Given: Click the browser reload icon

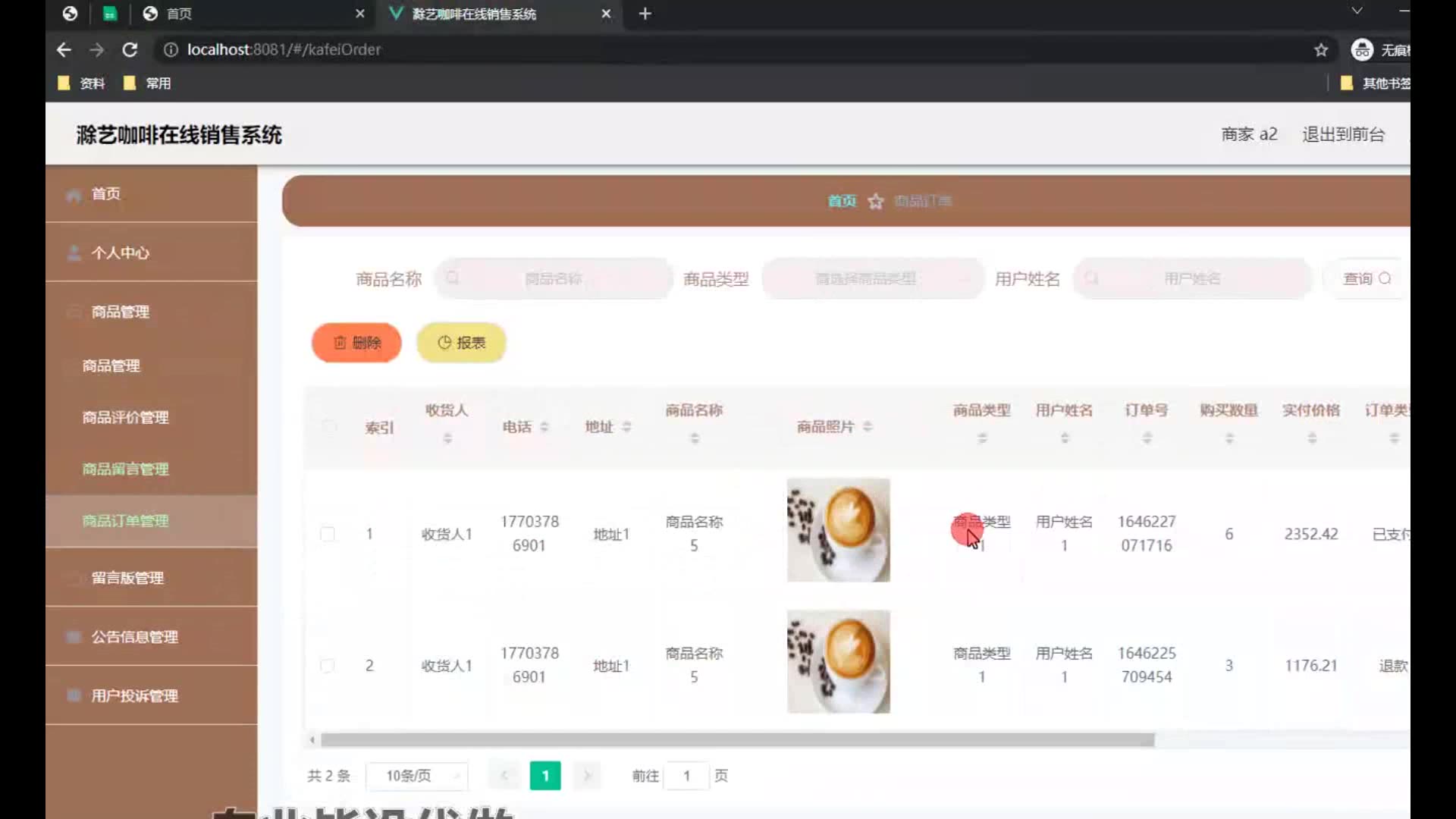Looking at the screenshot, I should point(130,50).
